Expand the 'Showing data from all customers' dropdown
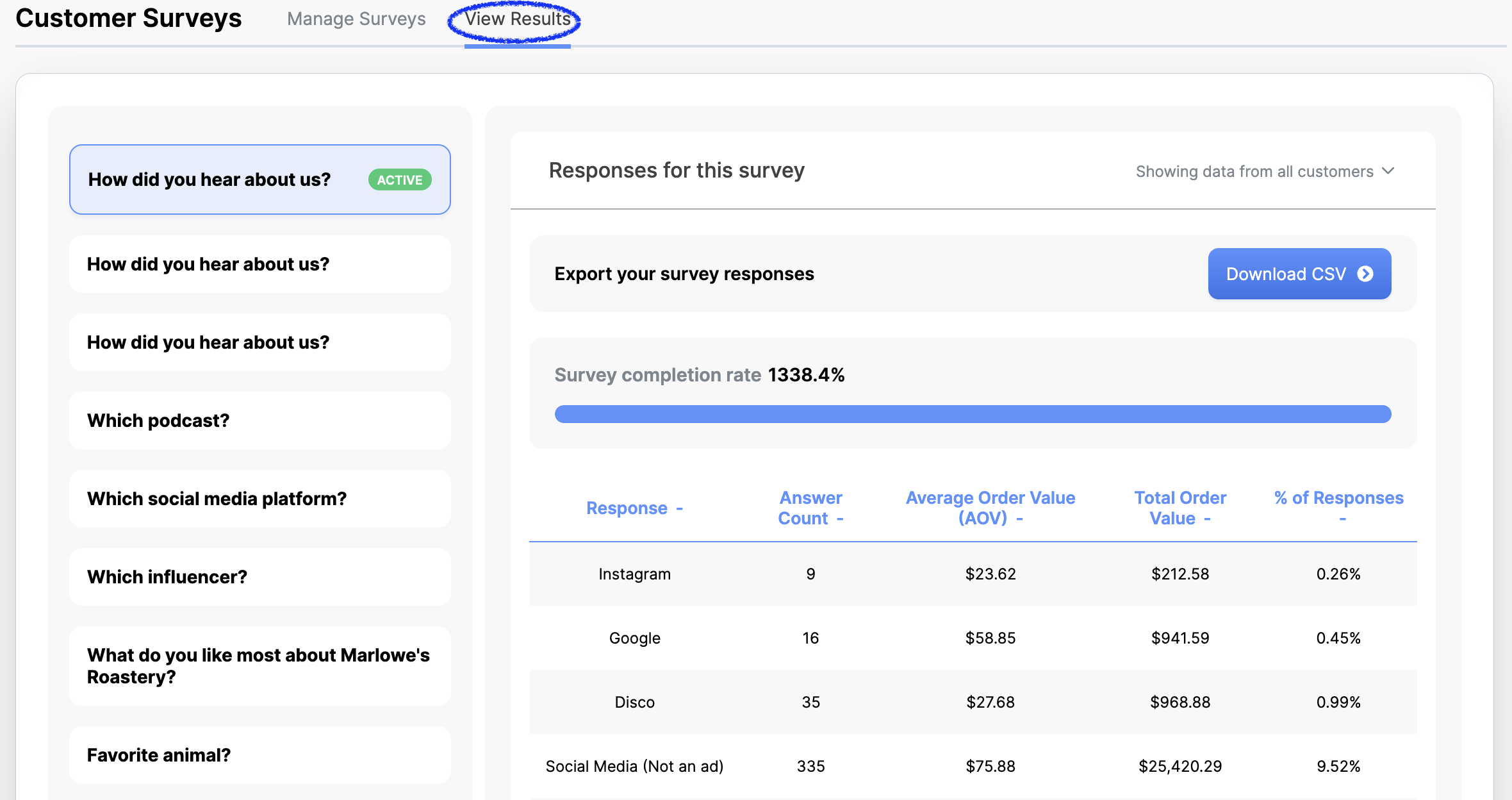 pos(1265,171)
